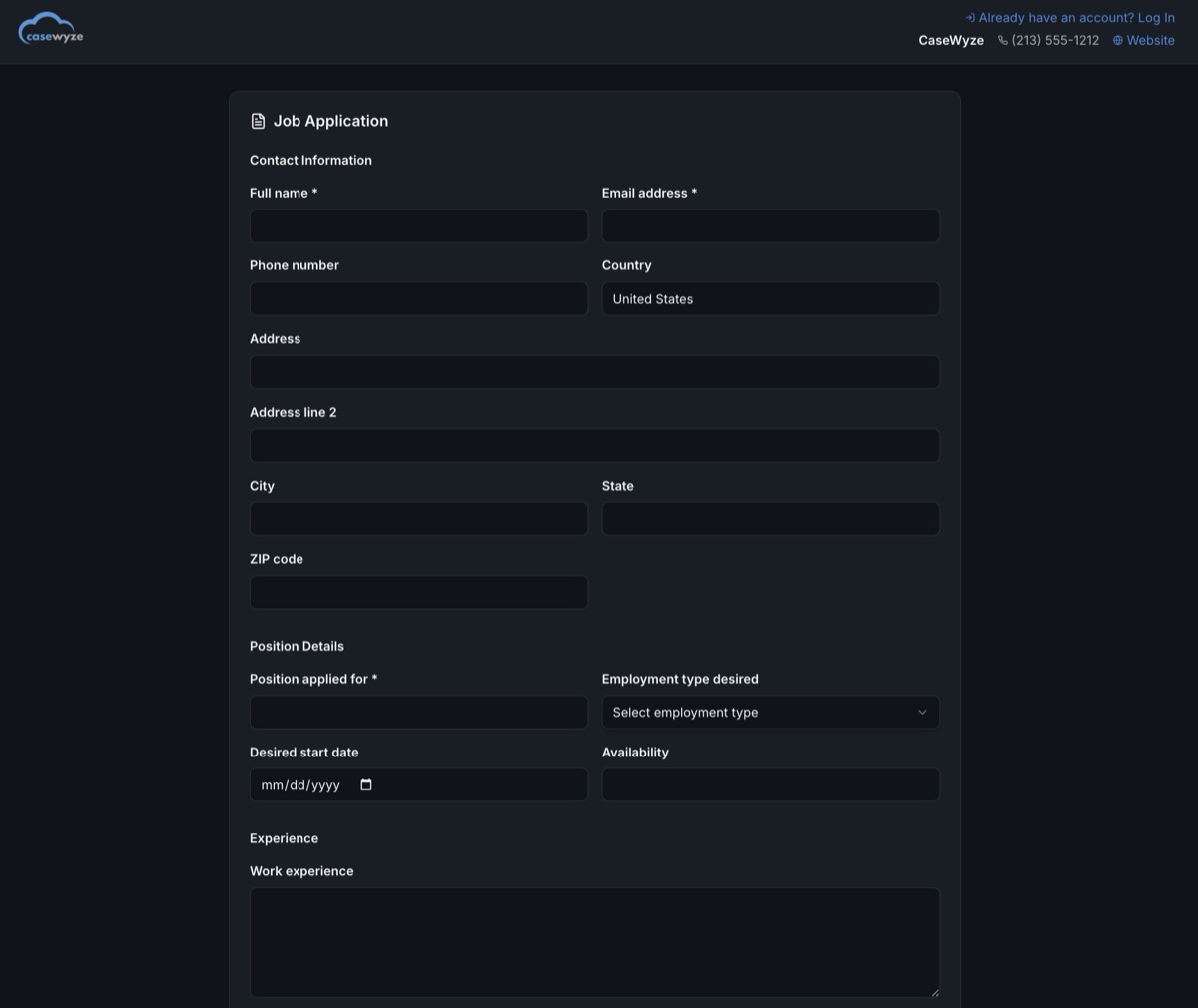The image size is (1198, 1008).
Task: Expand the Employment type desired dropdown
Action: 771,713
